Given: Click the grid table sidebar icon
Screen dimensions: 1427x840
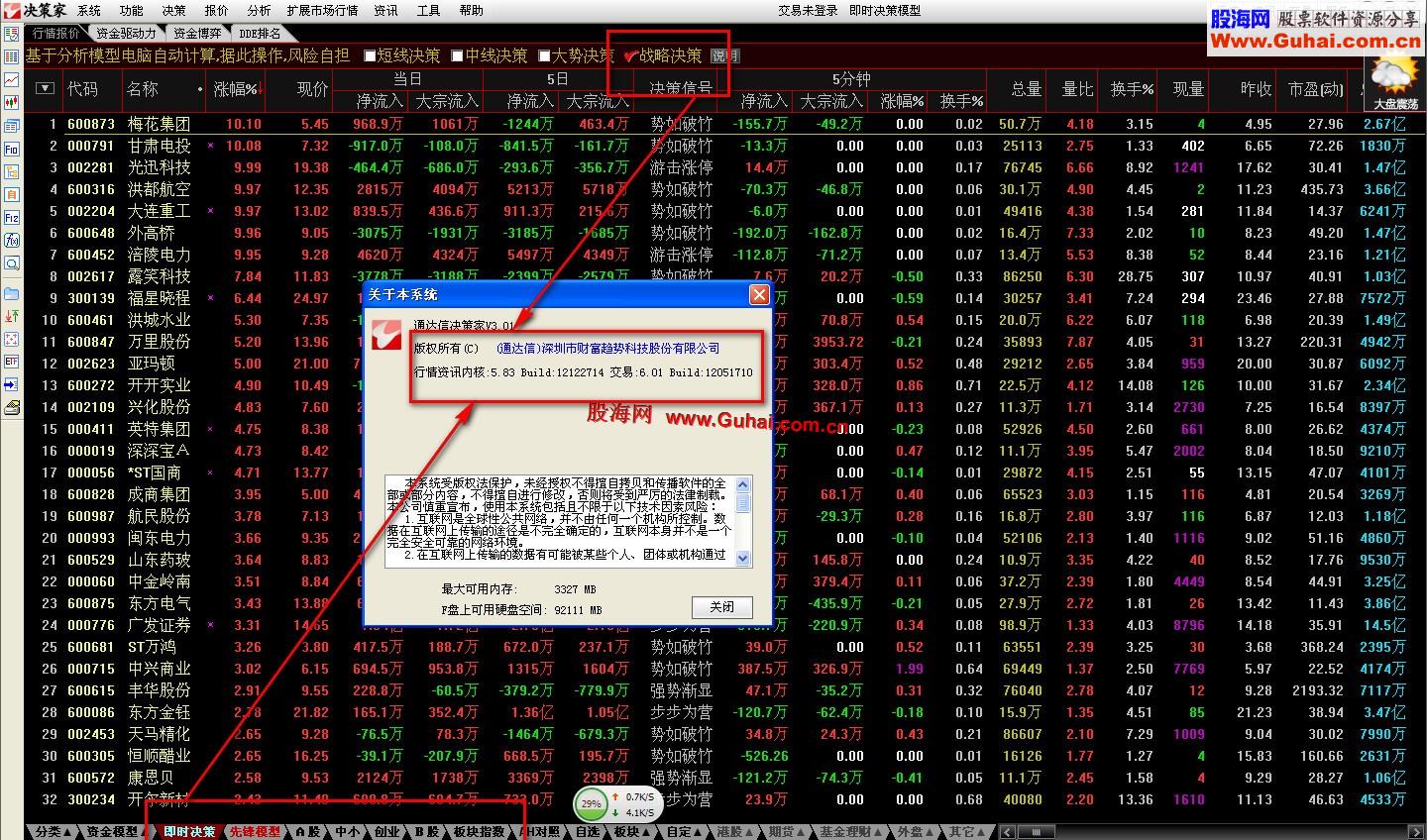Looking at the screenshot, I should pos(12,56).
